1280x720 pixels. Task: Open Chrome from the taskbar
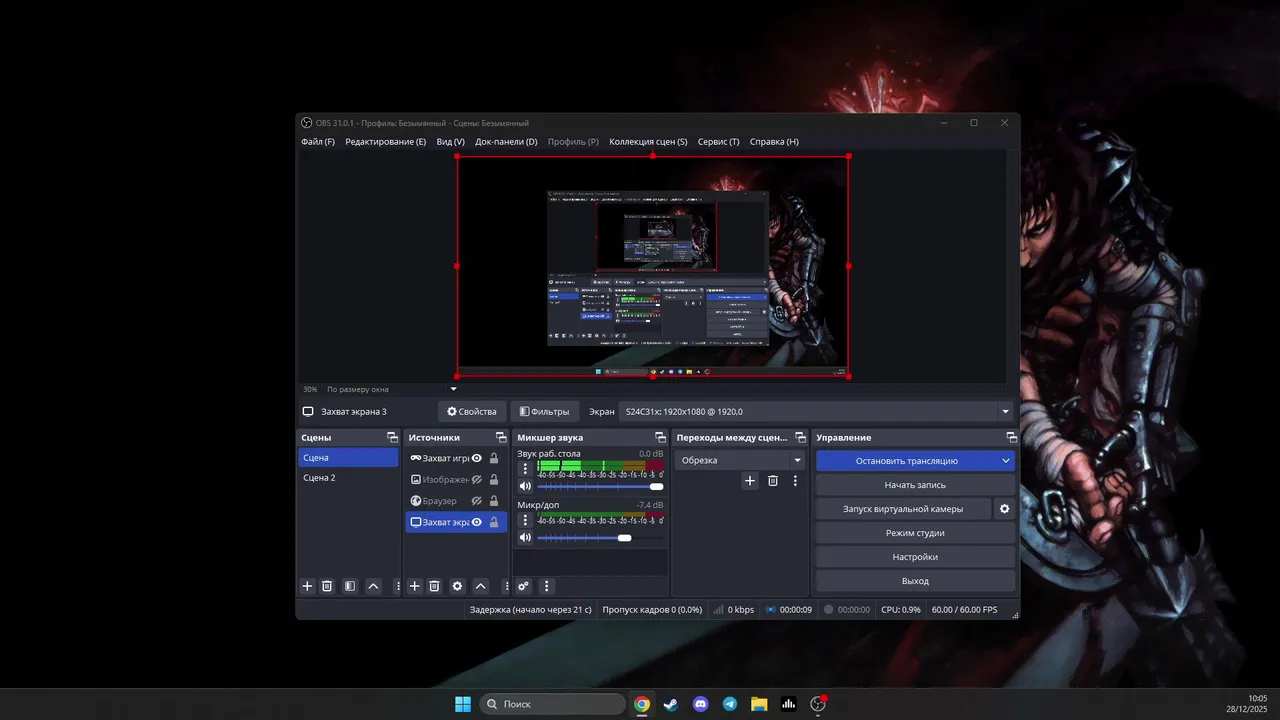click(x=642, y=704)
